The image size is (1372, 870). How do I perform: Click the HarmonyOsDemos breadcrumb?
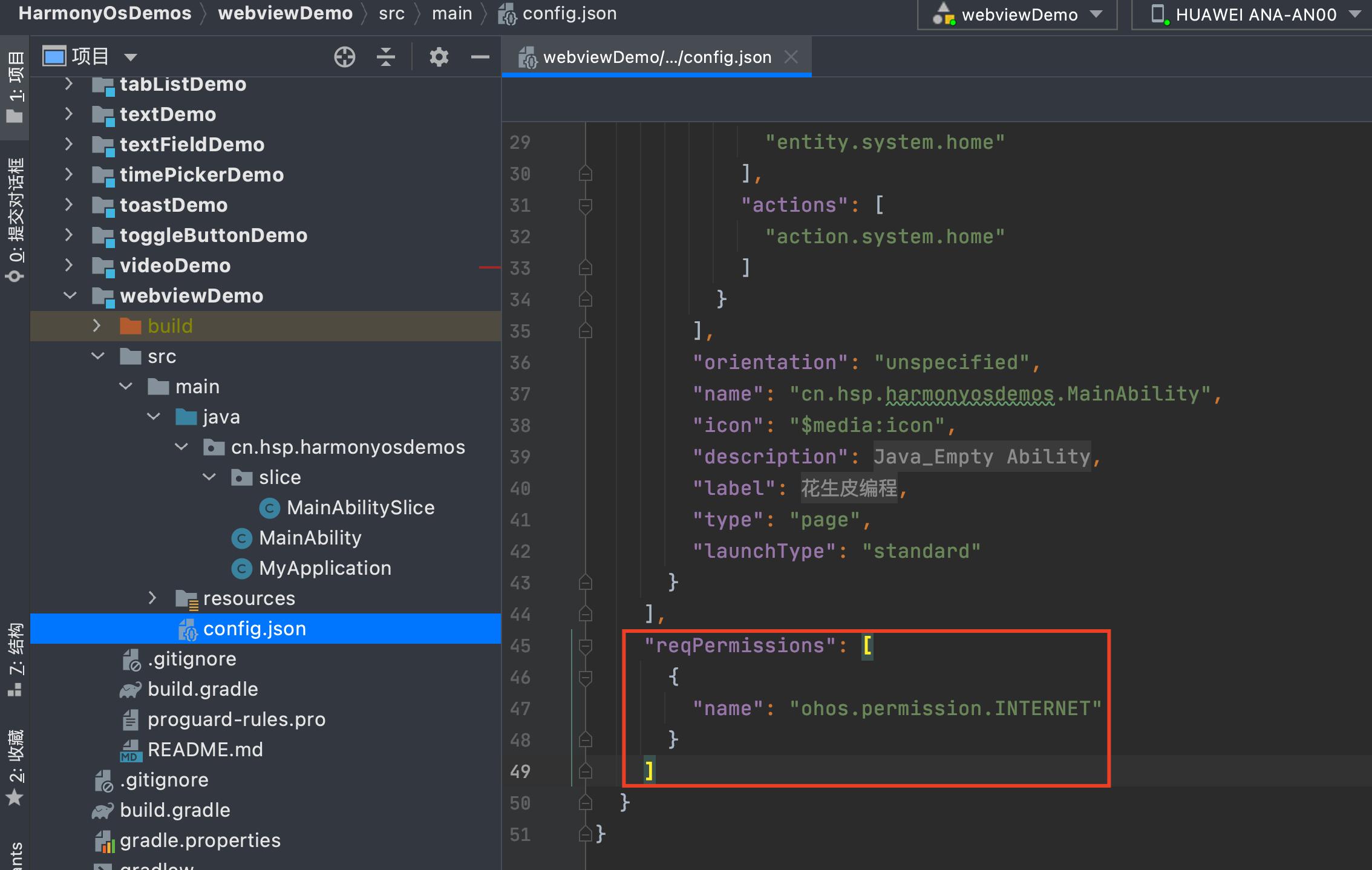[x=105, y=13]
